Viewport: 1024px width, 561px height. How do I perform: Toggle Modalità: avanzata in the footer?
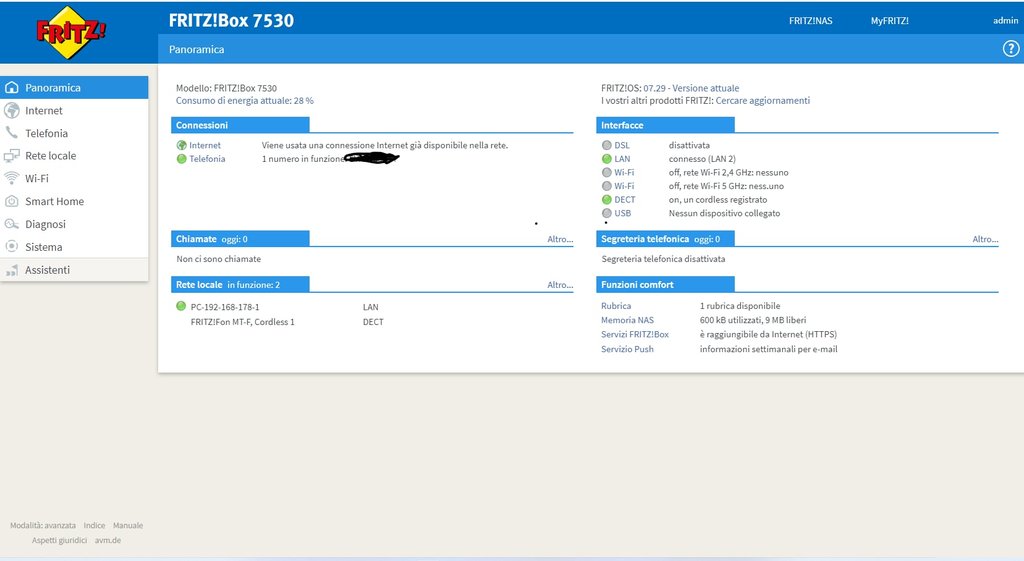tap(43, 525)
